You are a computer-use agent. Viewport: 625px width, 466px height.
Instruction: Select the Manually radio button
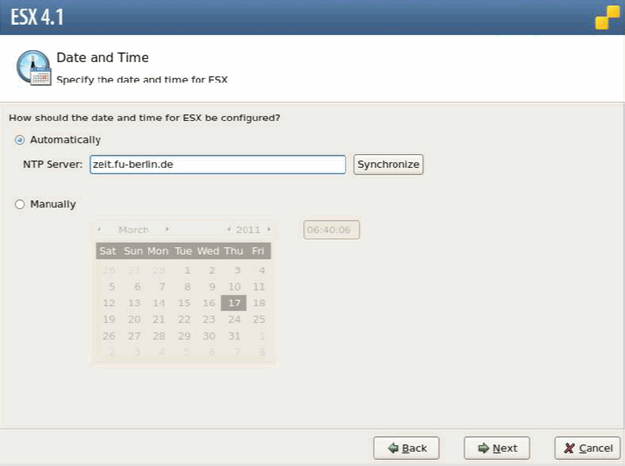(x=20, y=204)
